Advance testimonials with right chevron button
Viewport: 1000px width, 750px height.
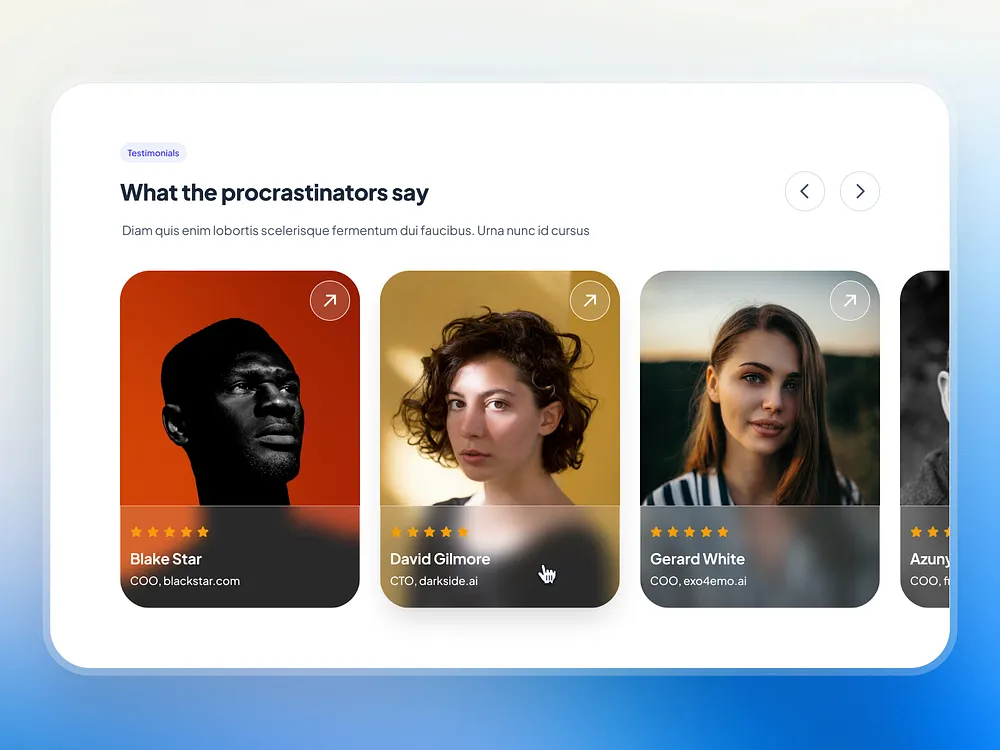860,191
